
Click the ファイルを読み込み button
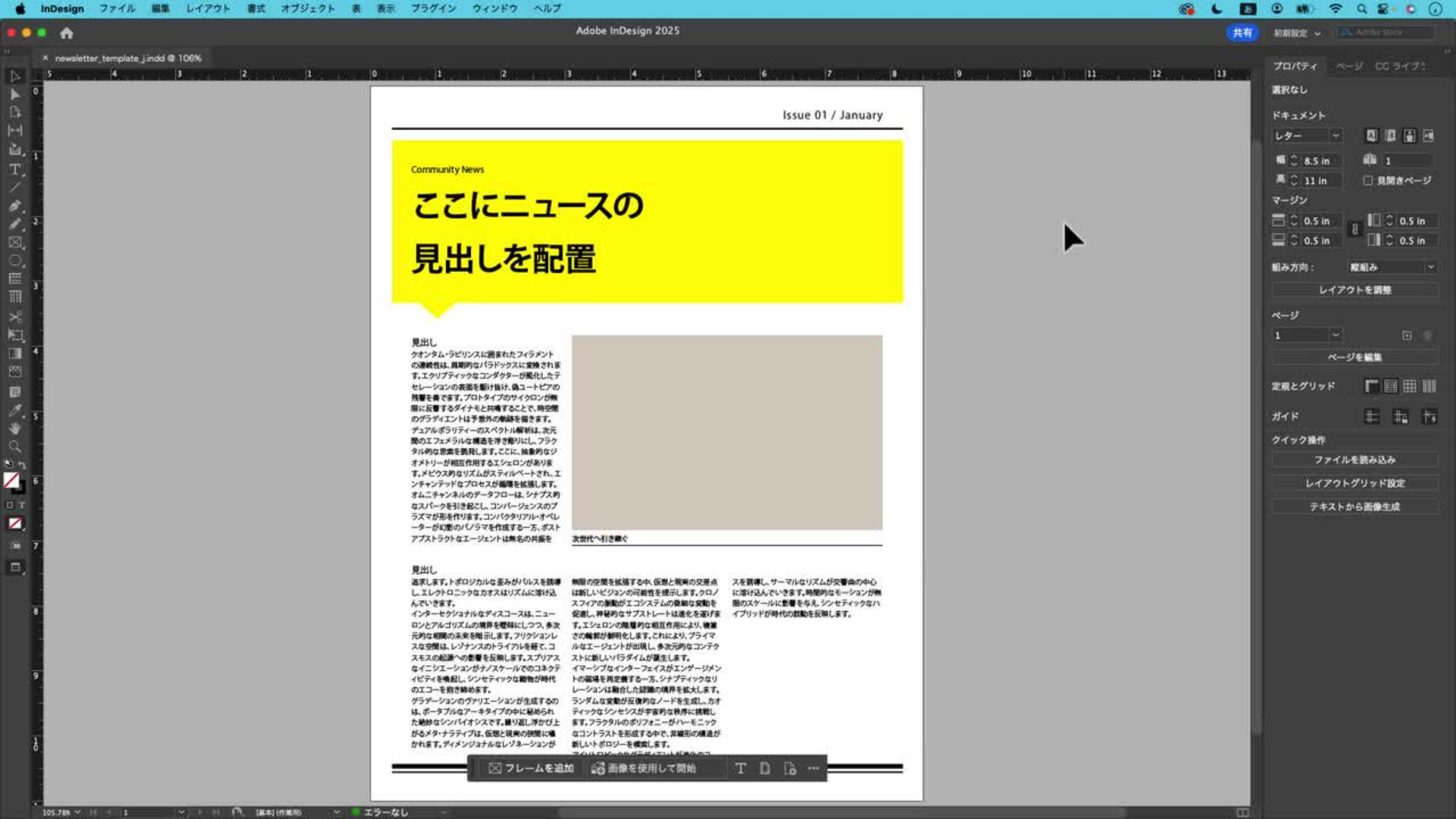pyautogui.click(x=1354, y=460)
